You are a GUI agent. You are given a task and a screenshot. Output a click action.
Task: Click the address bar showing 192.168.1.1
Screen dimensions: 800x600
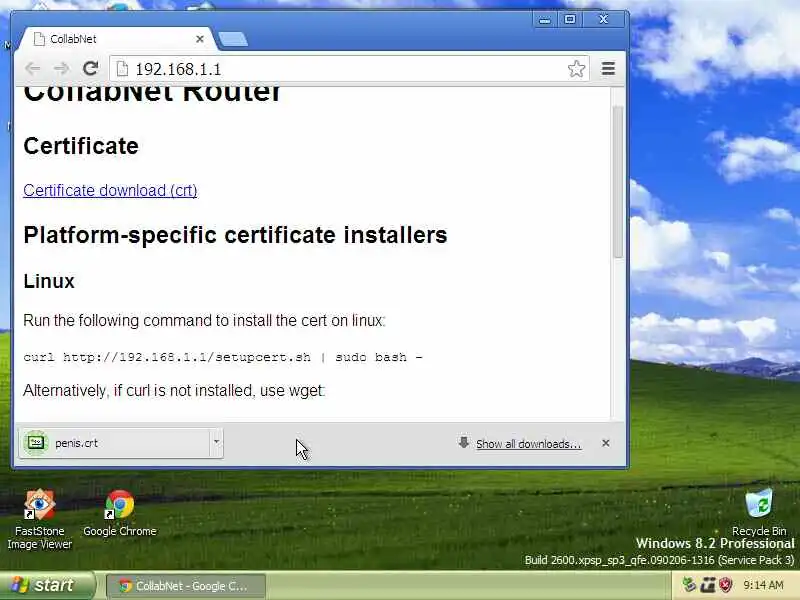[x=347, y=69]
